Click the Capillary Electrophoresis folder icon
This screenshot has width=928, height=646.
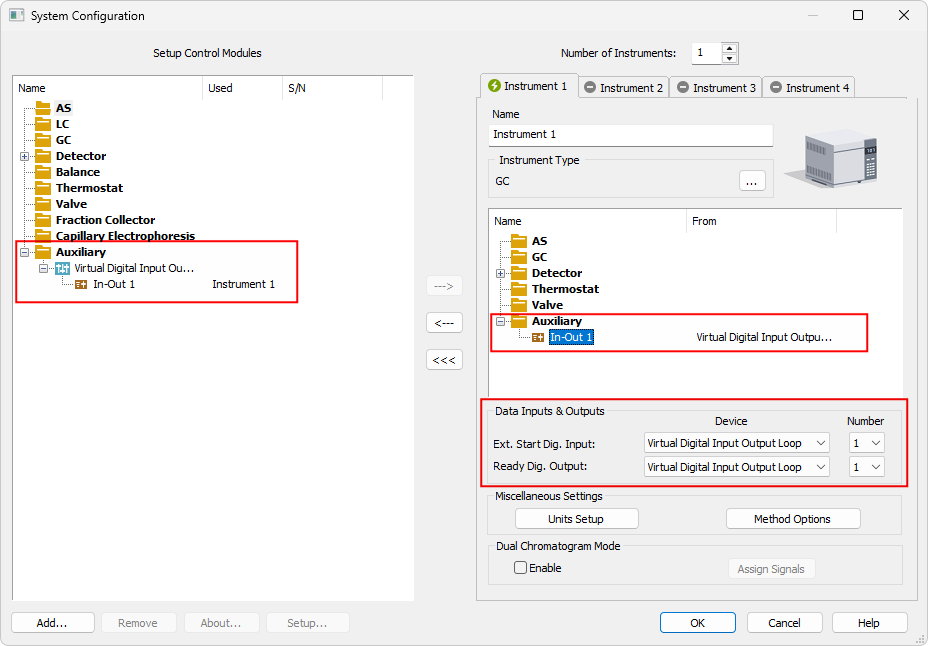pyautogui.click(x=42, y=236)
